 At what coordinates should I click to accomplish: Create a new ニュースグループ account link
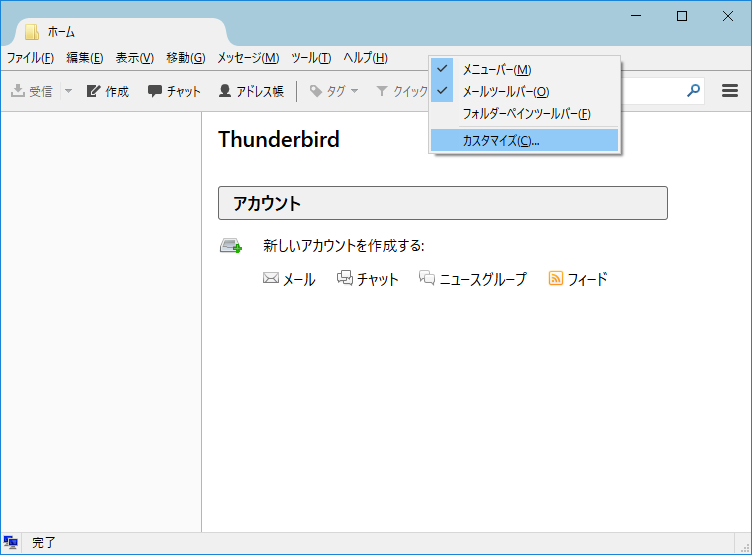(x=483, y=279)
